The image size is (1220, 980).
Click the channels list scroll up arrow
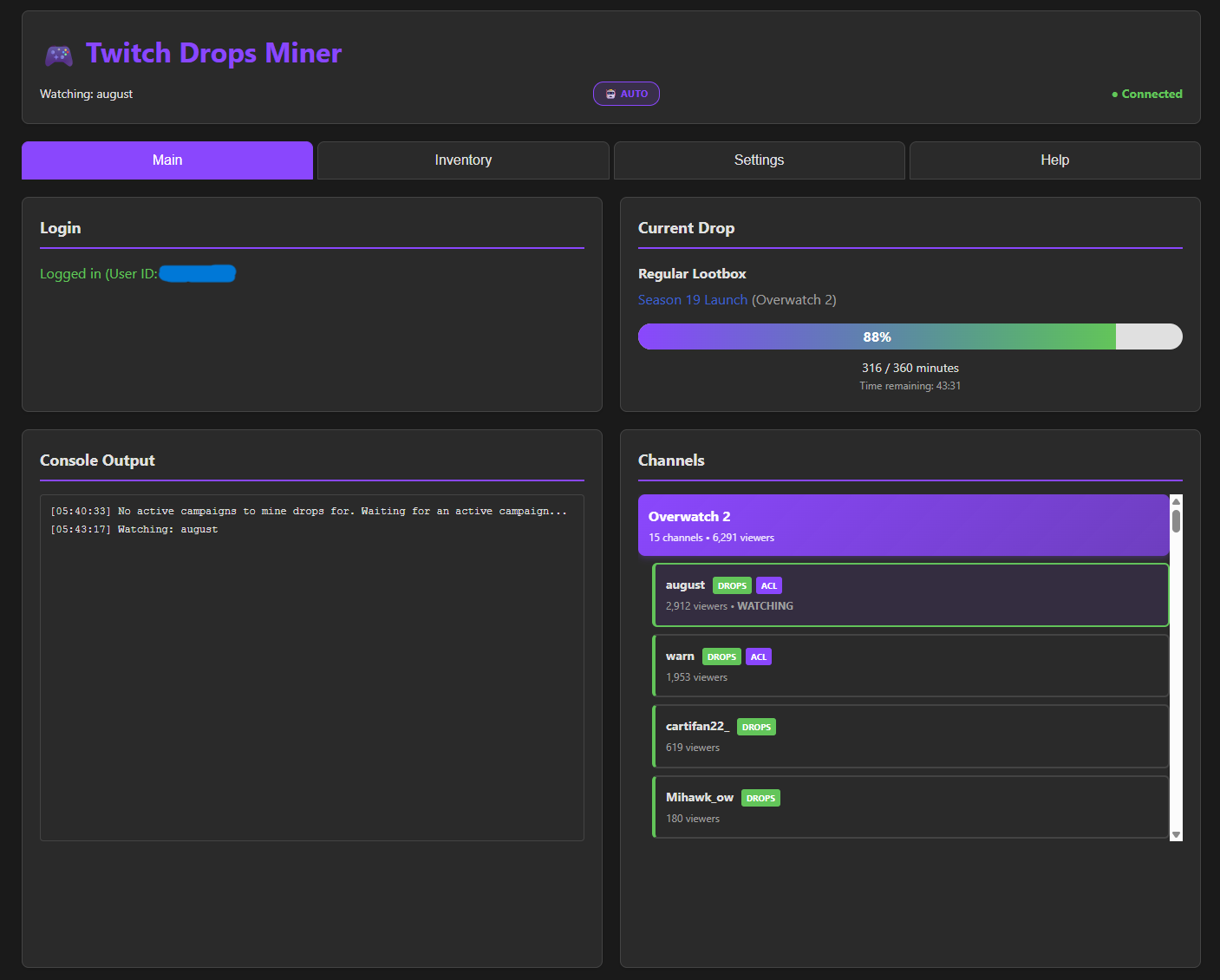1176,501
